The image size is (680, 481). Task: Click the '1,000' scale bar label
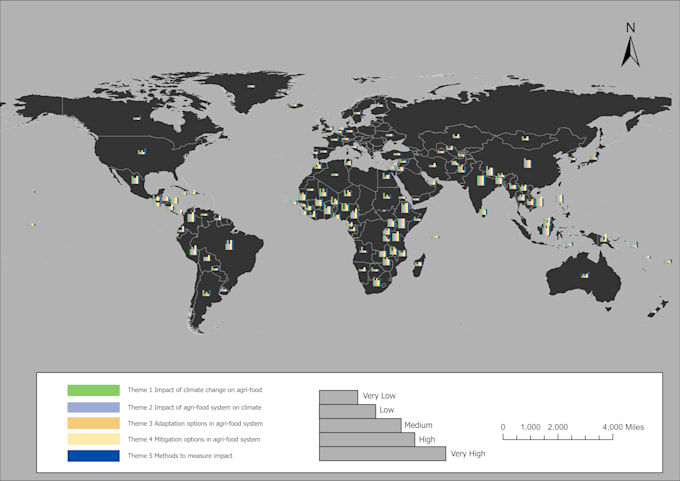pos(530,427)
